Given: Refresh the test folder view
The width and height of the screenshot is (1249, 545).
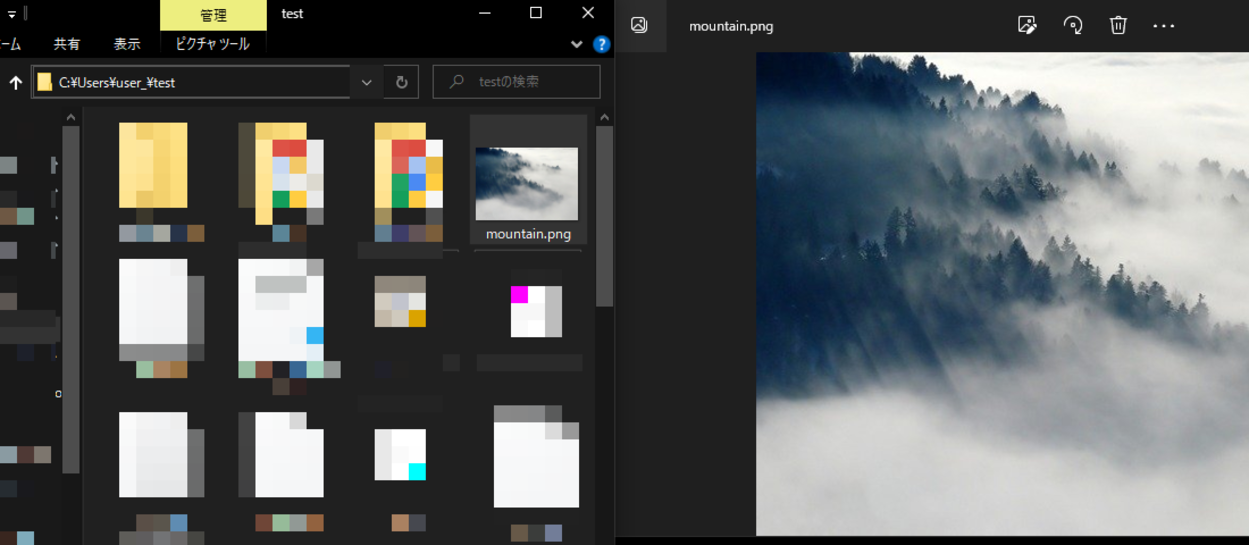Looking at the screenshot, I should [402, 82].
